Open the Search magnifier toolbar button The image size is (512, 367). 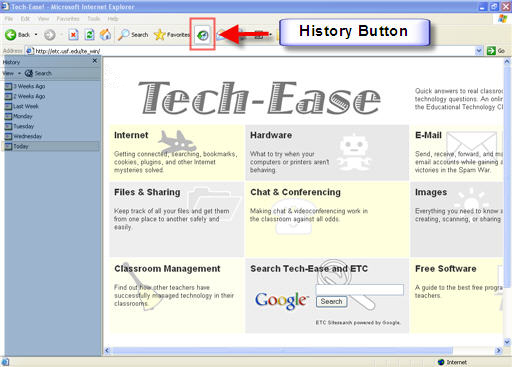[133, 35]
